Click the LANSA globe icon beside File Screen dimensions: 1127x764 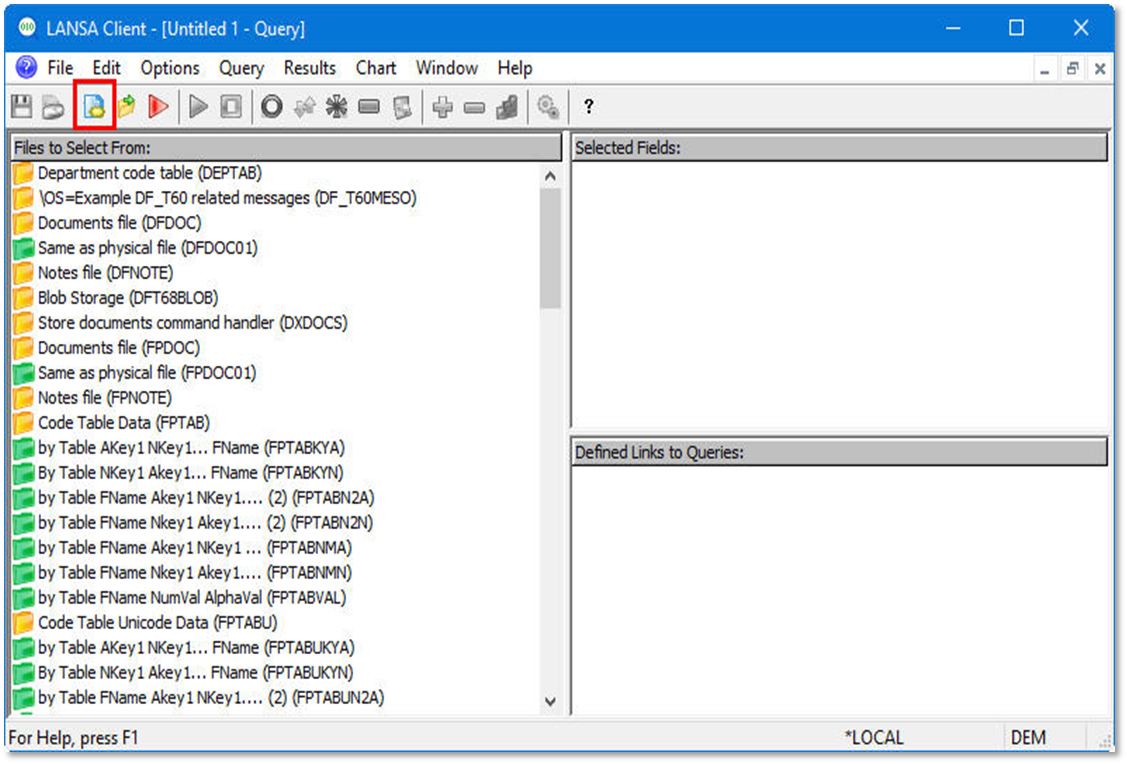(x=27, y=68)
